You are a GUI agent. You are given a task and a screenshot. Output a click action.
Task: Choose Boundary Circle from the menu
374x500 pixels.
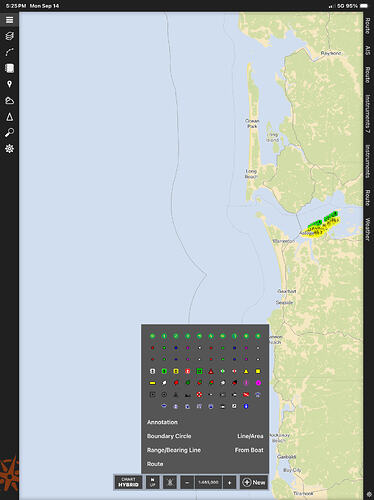169,436
